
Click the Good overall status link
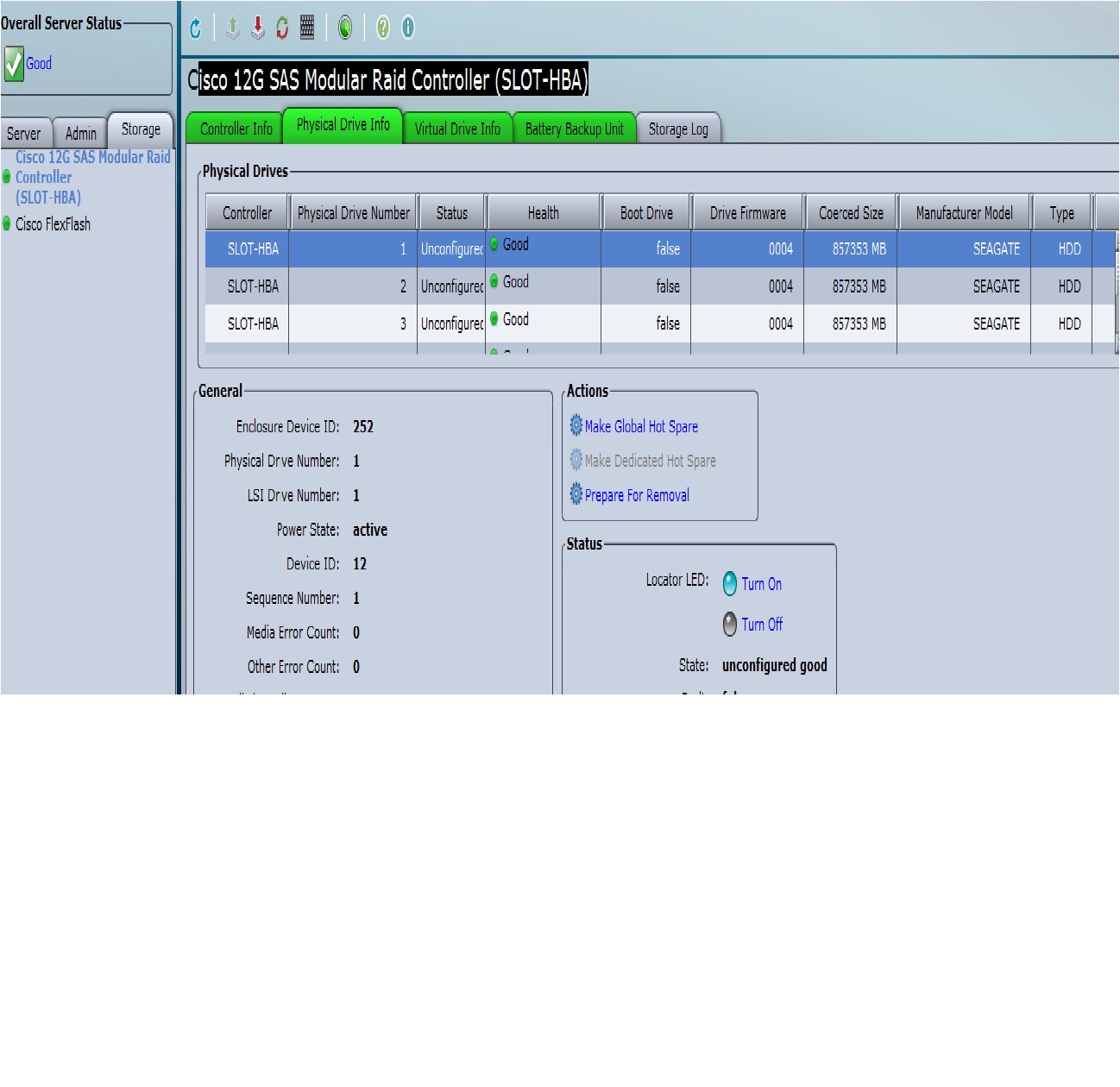click(x=39, y=64)
